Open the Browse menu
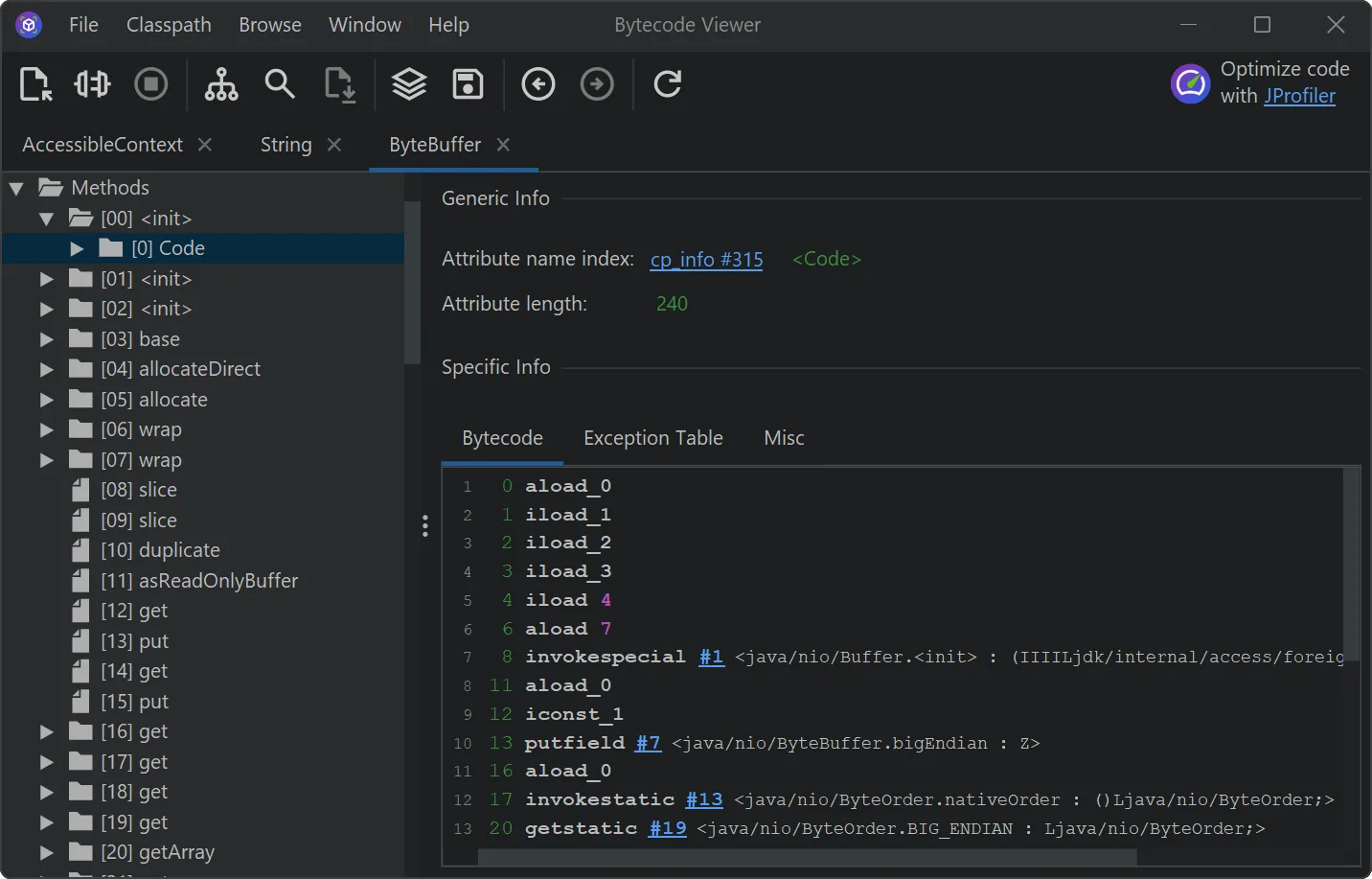The image size is (1372, 879). pos(270,25)
